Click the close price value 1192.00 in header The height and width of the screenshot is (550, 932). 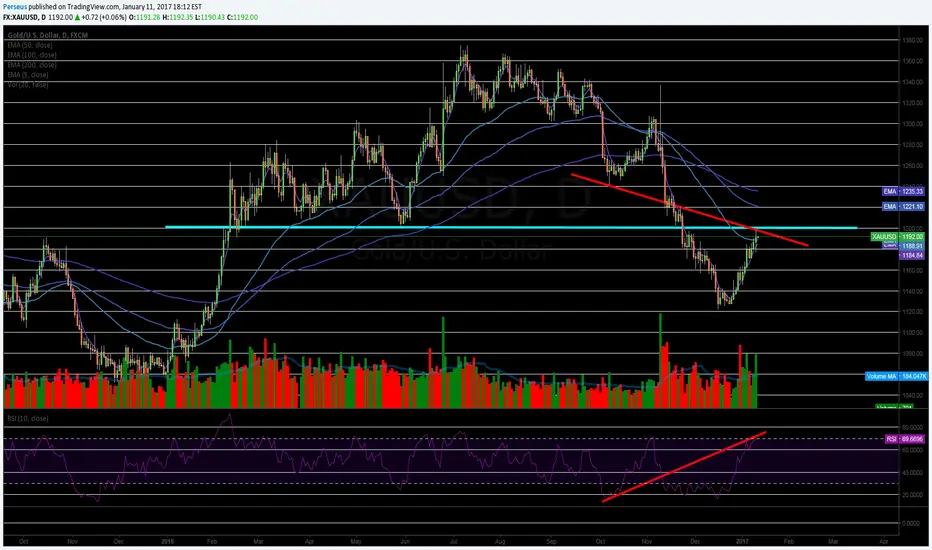coord(246,17)
